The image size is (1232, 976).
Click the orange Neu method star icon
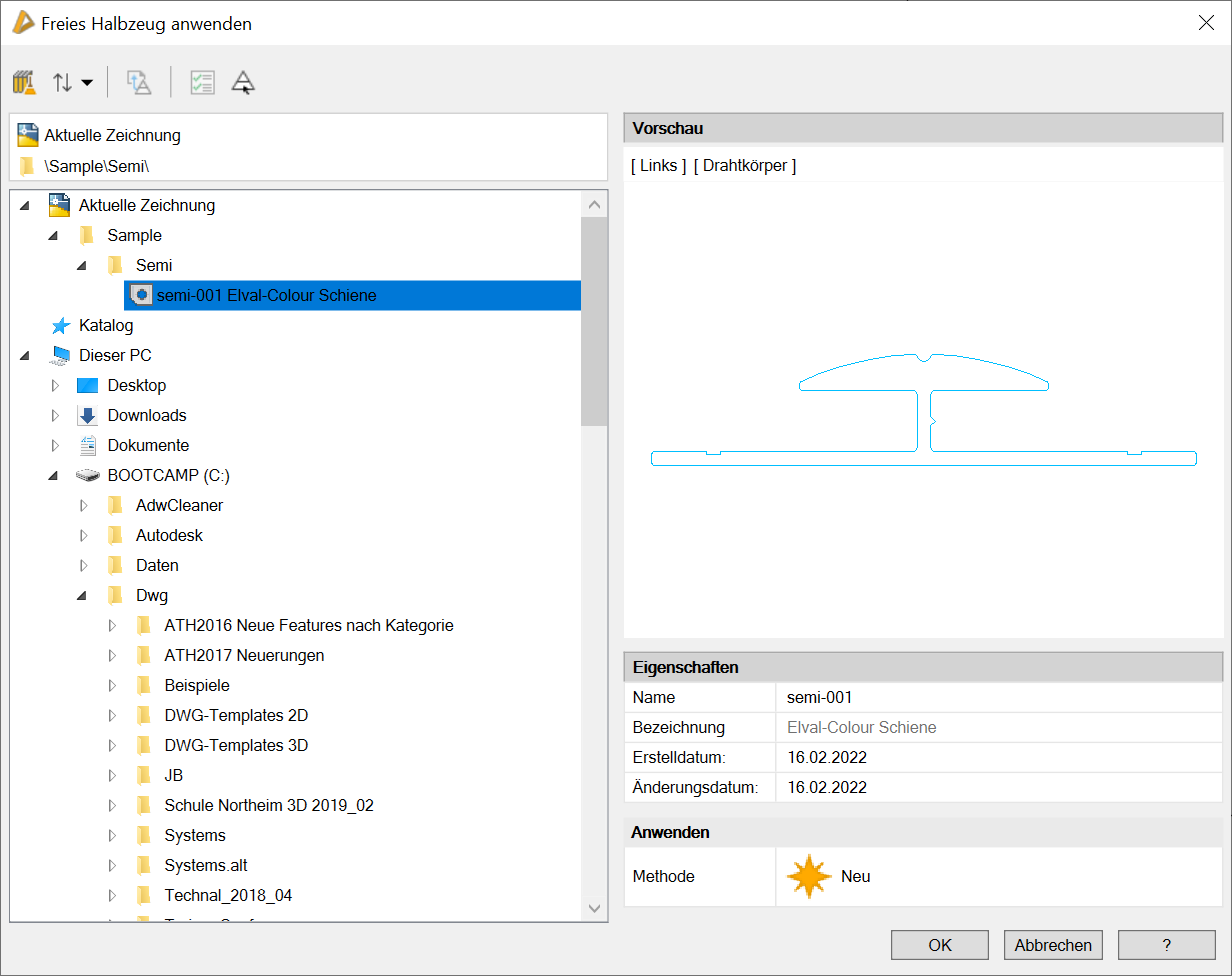pyautogui.click(x=808, y=877)
